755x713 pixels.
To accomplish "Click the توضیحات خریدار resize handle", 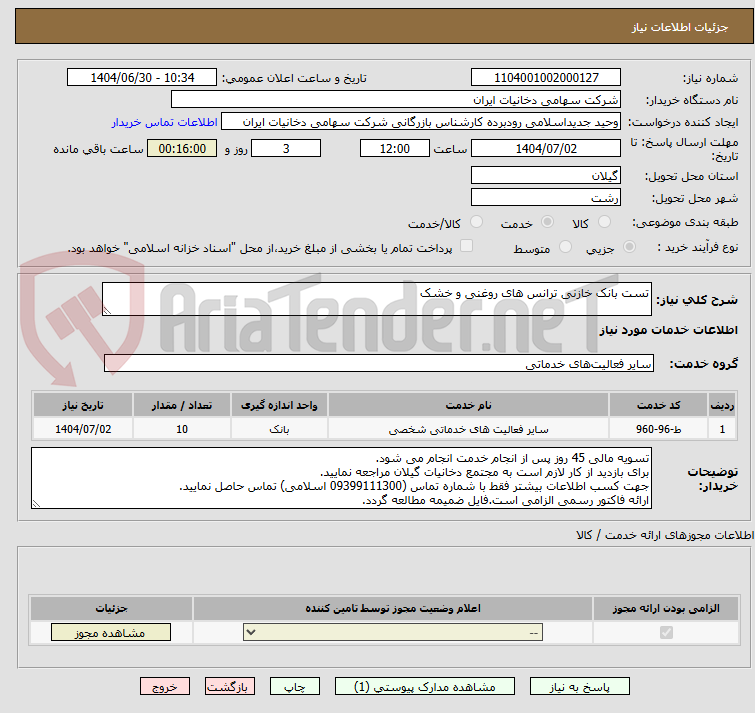I will pyautogui.click(x=36, y=504).
